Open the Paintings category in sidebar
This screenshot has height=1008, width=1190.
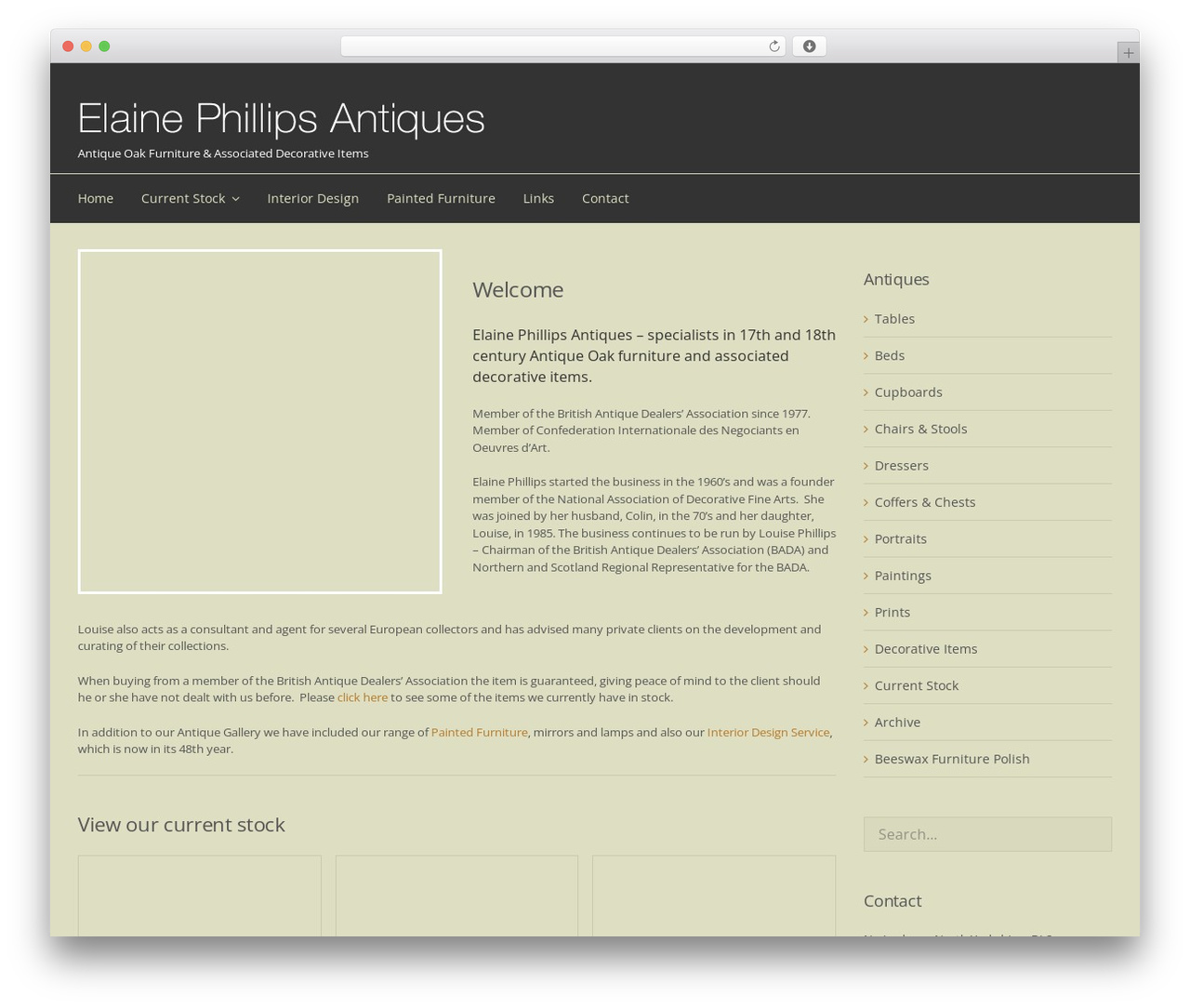(x=903, y=576)
